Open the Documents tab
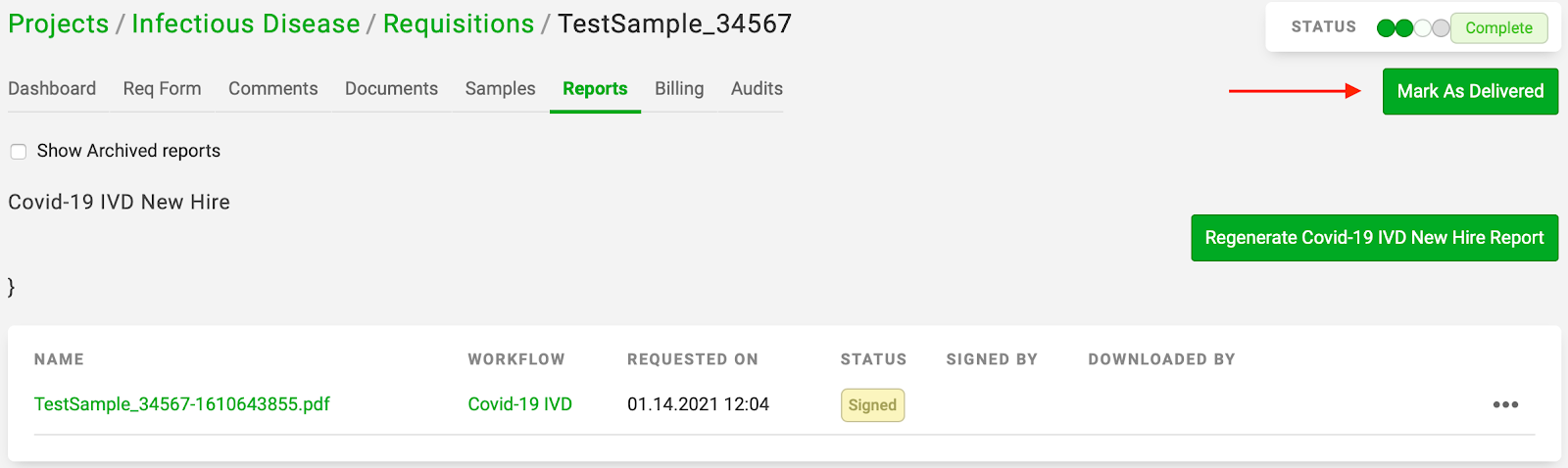 tap(391, 88)
